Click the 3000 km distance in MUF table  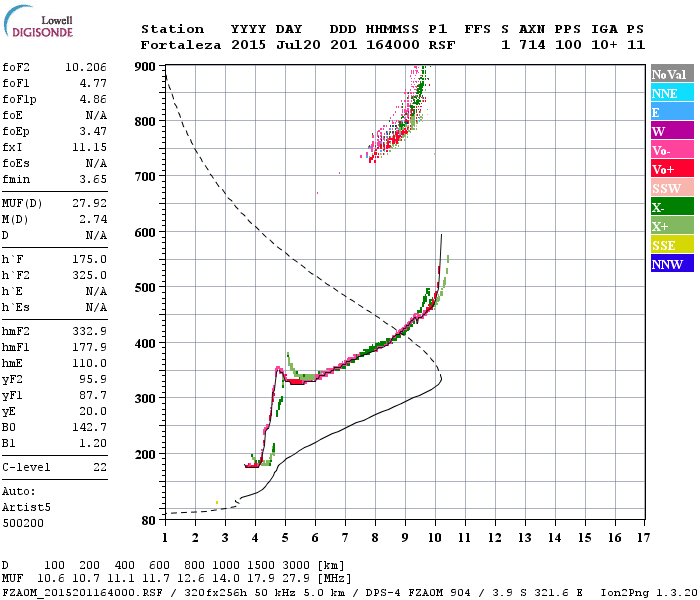(x=296, y=566)
